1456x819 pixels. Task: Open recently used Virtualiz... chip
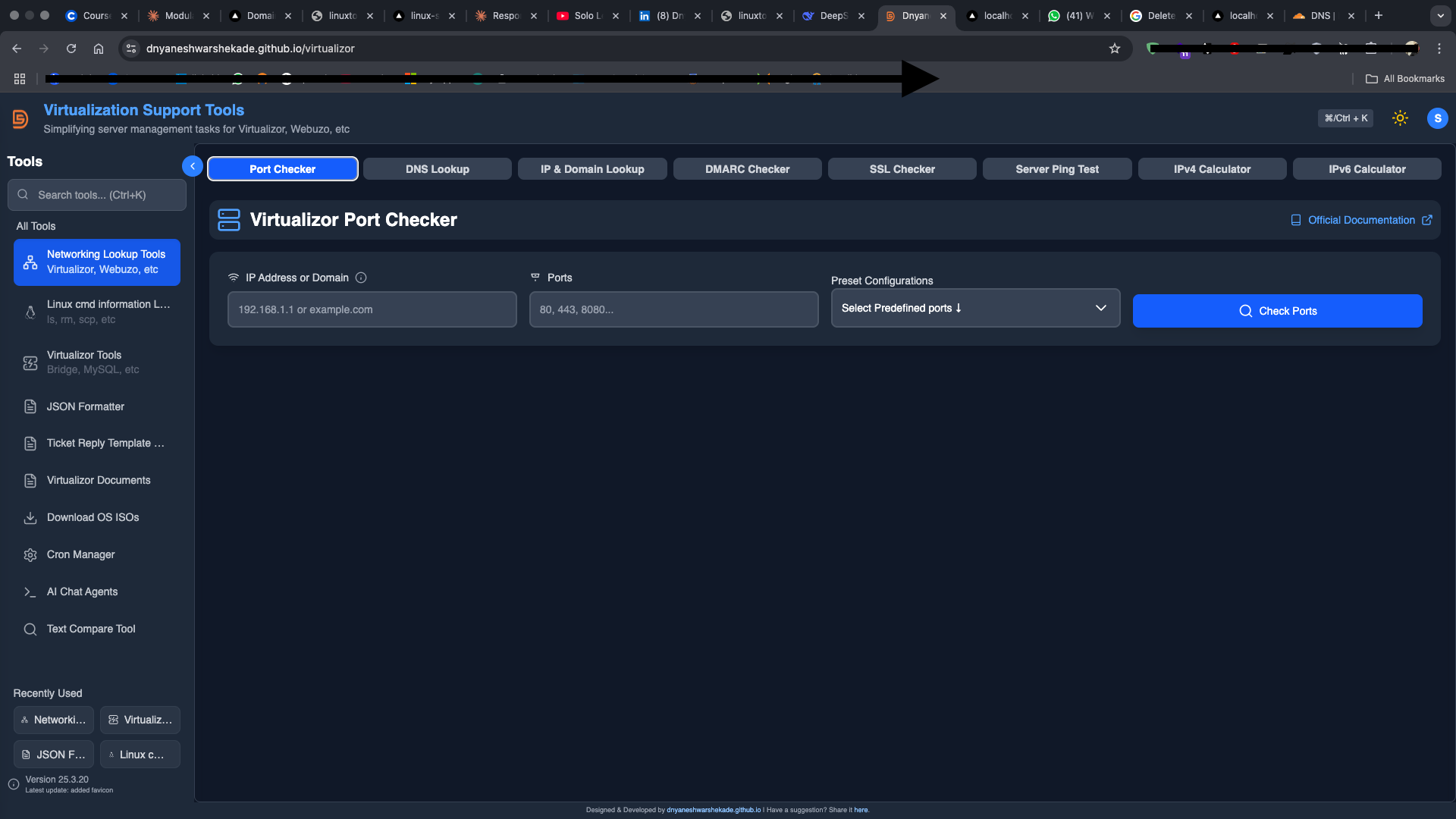[140, 720]
